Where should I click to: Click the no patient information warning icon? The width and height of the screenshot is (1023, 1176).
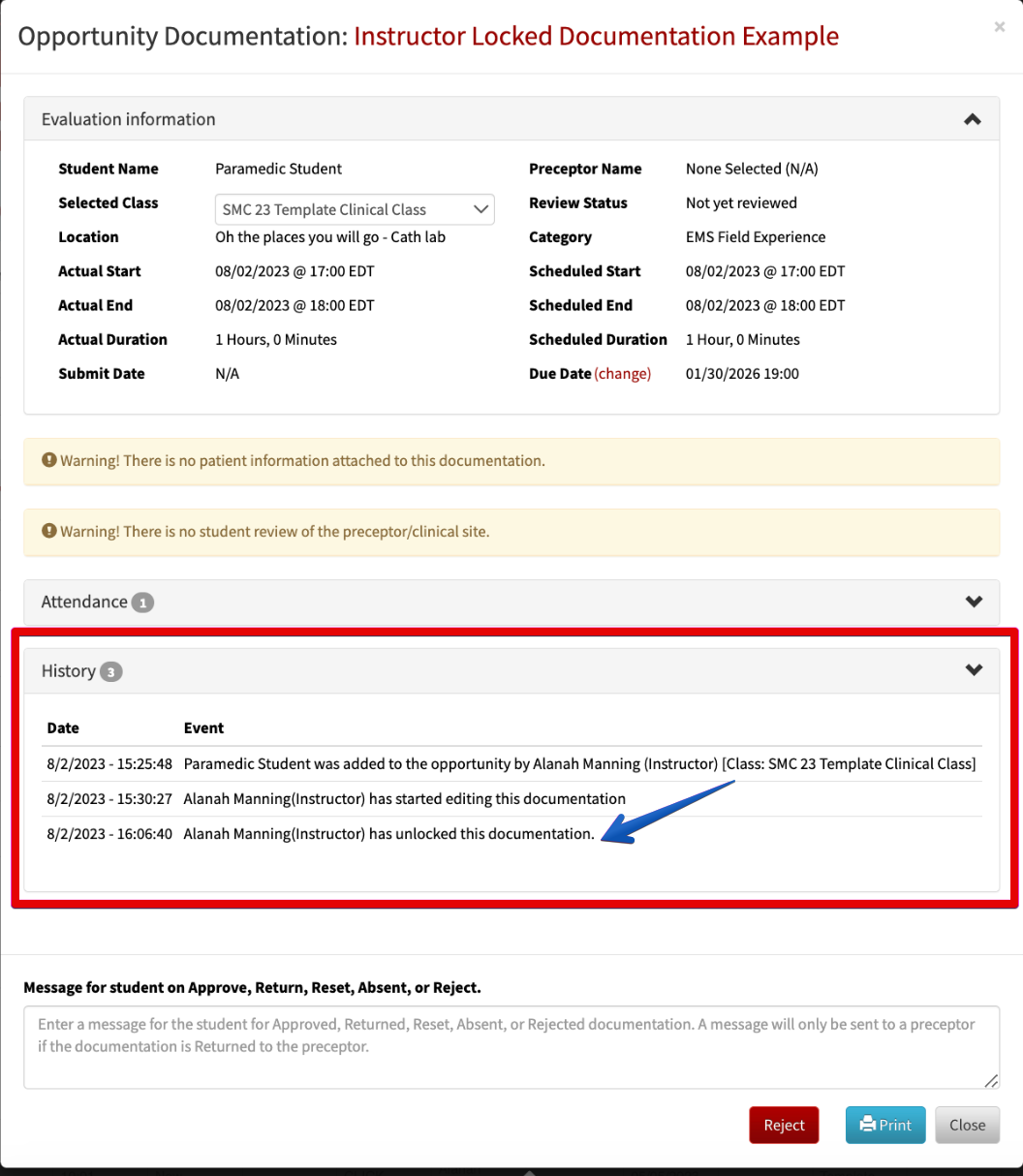[48, 460]
